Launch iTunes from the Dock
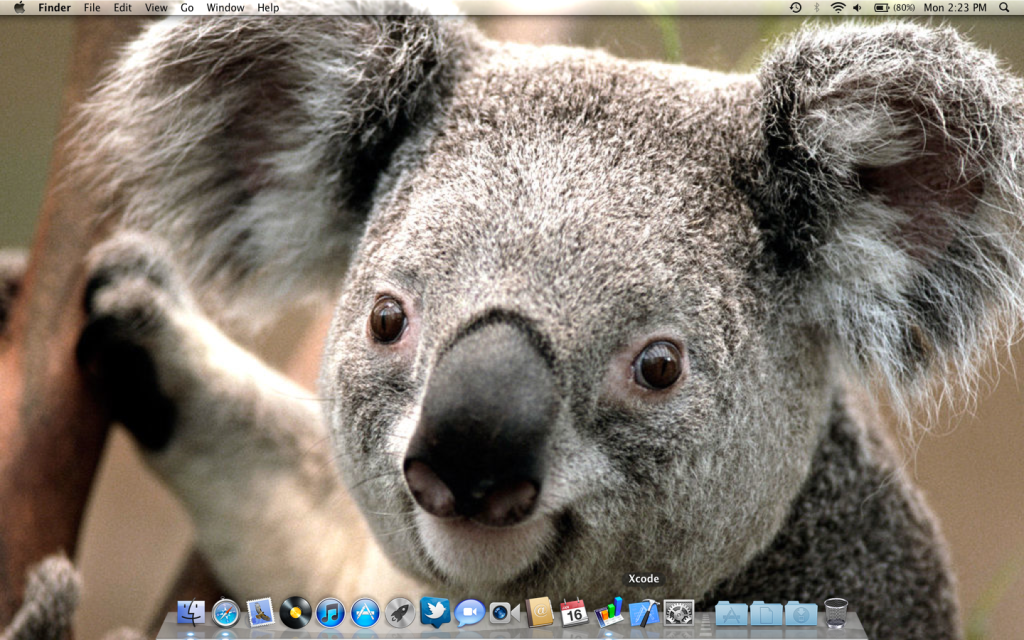1024x640 pixels. pyautogui.click(x=330, y=613)
